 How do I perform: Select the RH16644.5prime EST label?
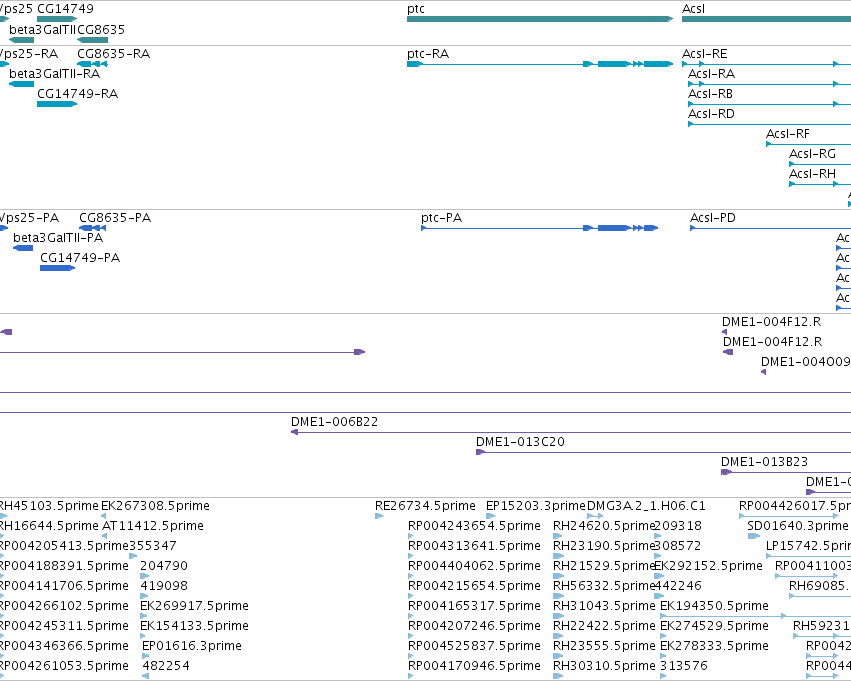point(48,526)
